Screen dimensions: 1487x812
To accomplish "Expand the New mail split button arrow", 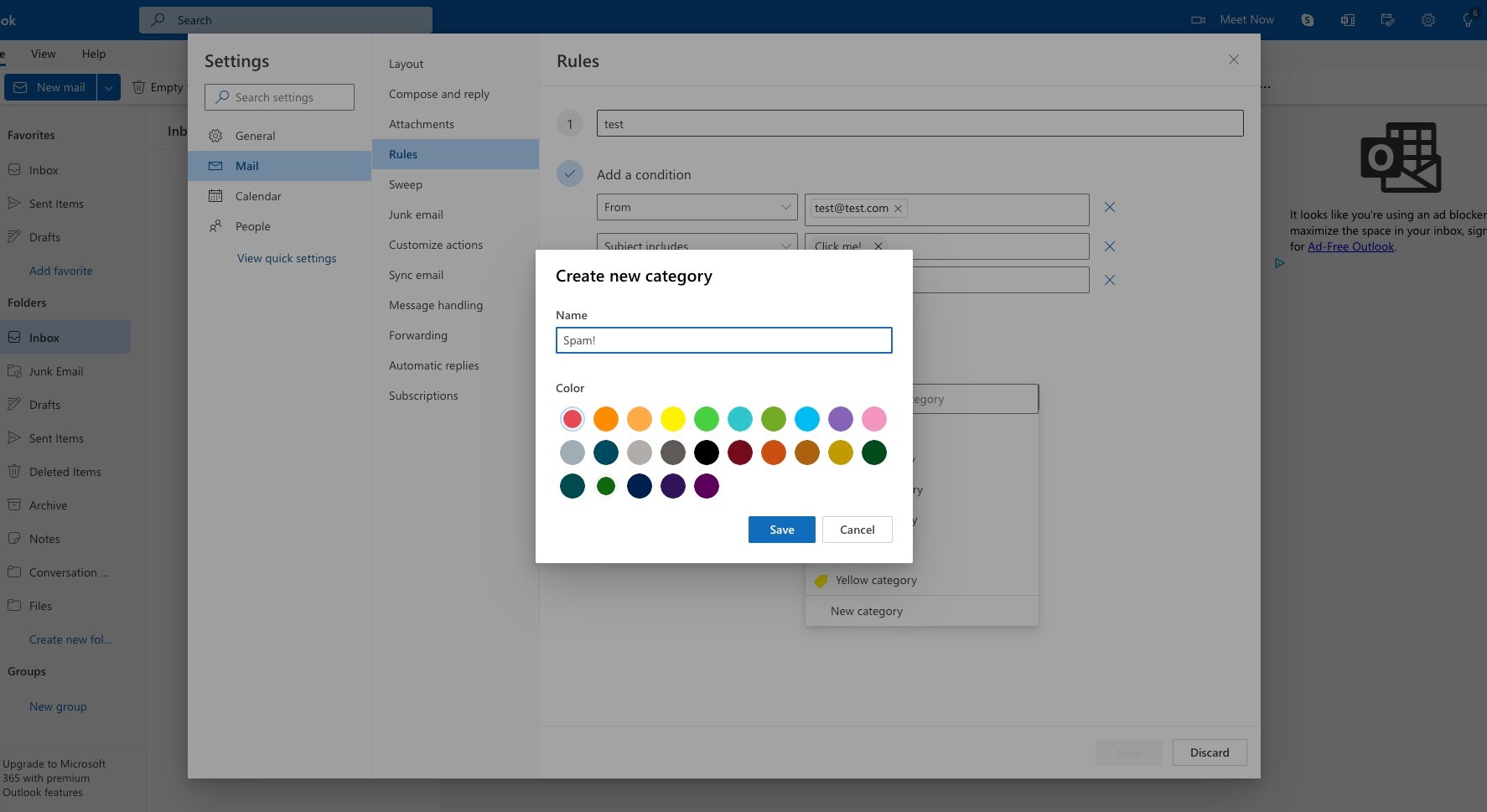I will pos(109,87).
